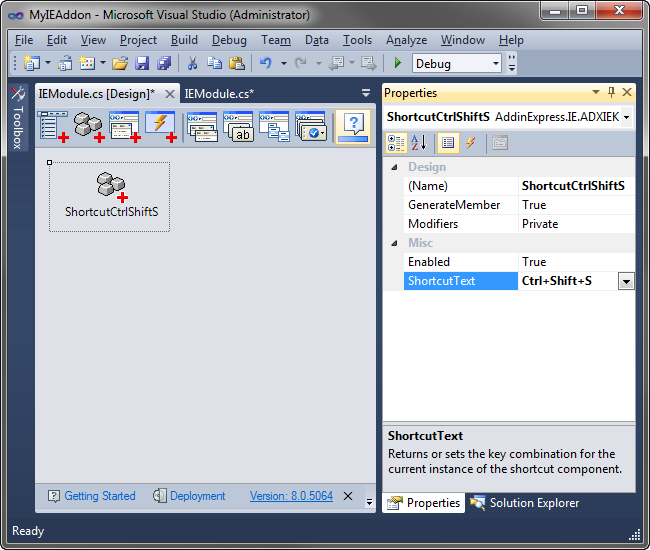Click the New Project toolbar icon
650x550 pixels.
(x=32, y=63)
